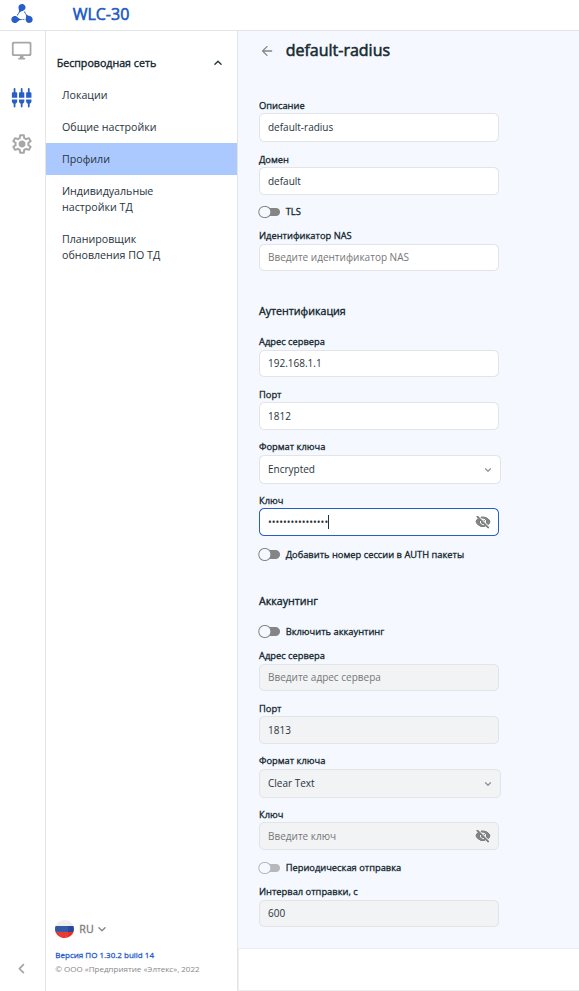Viewport: 579px width, 991px height.
Task: Collapse the sidebar with bottom-left chevron
Action: (x=21, y=968)
